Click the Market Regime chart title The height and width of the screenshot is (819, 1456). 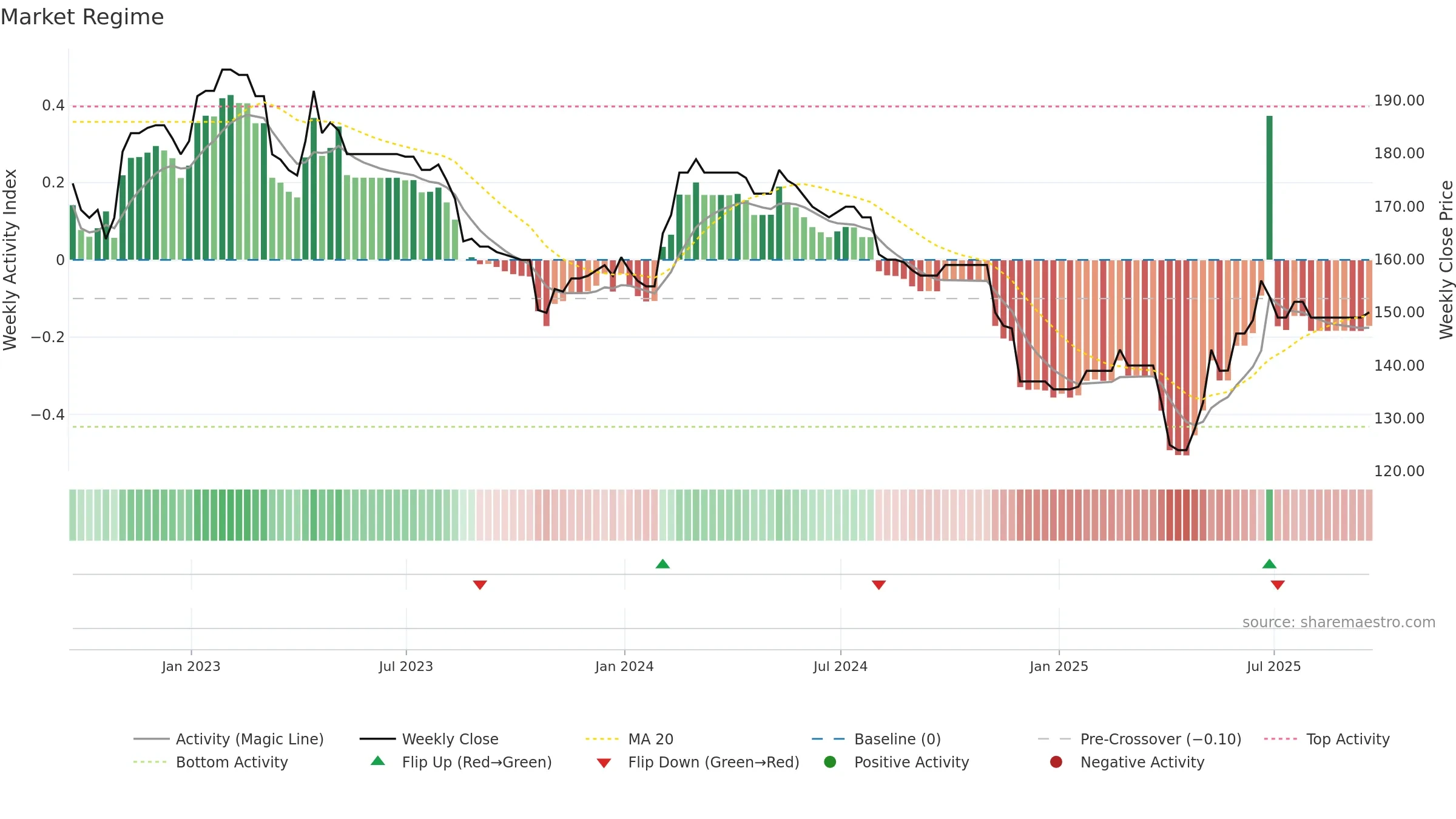[82, 17]
